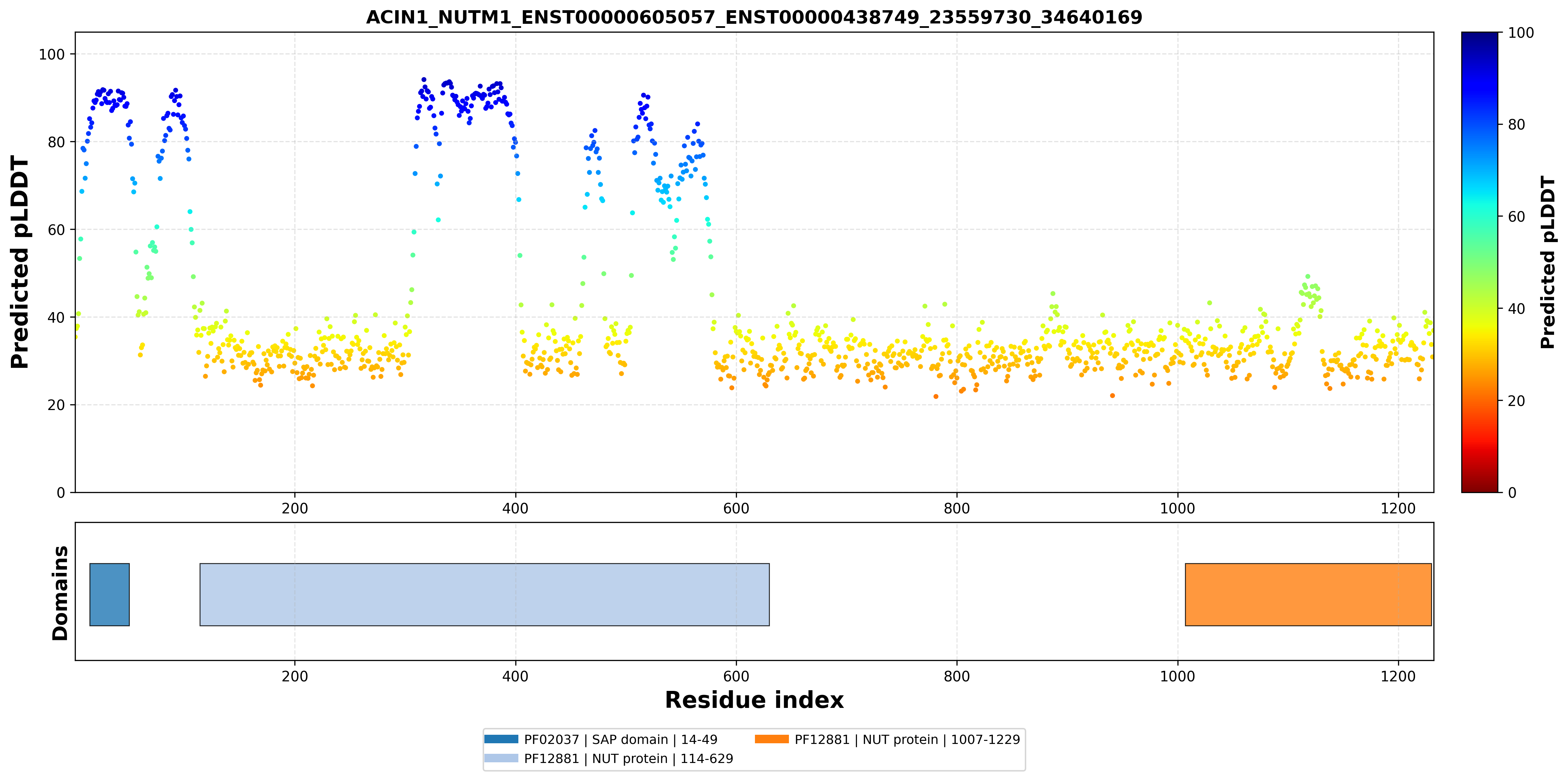Click the 'Residue index' axis label
1568x781 pixels.
point(754,700)
